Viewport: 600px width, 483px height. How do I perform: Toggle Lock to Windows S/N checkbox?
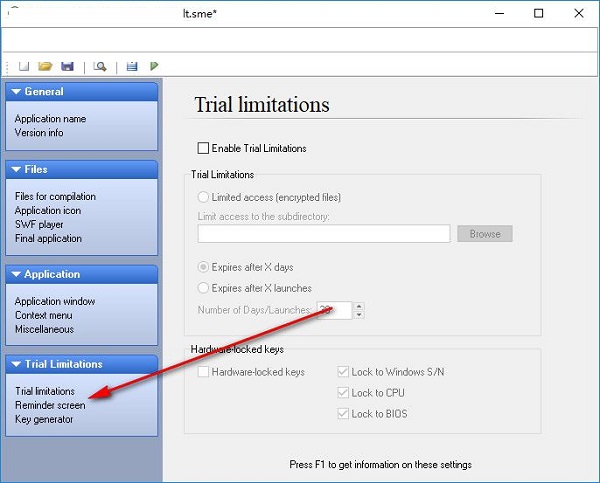pyautogui.click(x=344, y=372)
